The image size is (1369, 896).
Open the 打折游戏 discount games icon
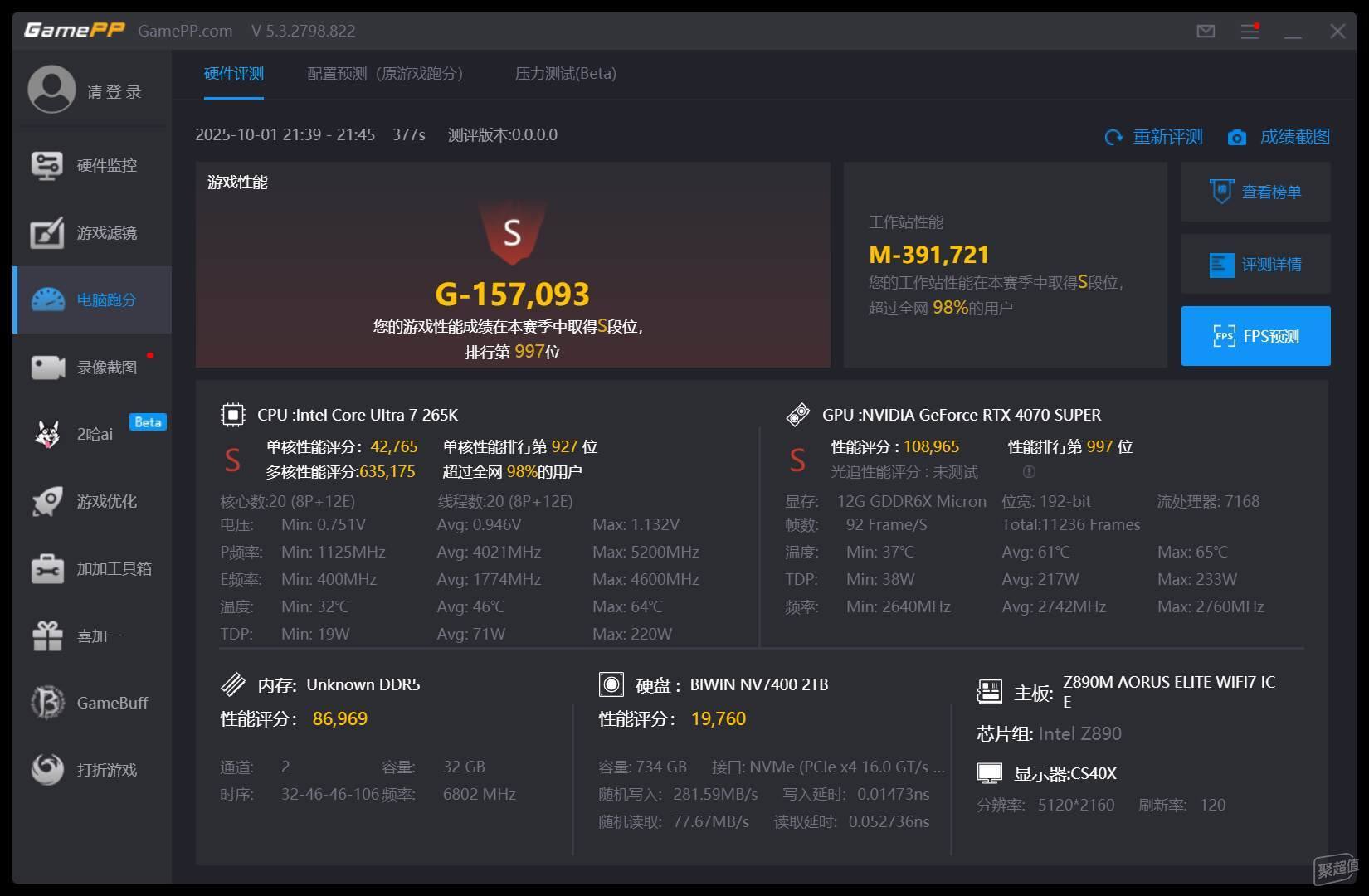tap(46, 770)
